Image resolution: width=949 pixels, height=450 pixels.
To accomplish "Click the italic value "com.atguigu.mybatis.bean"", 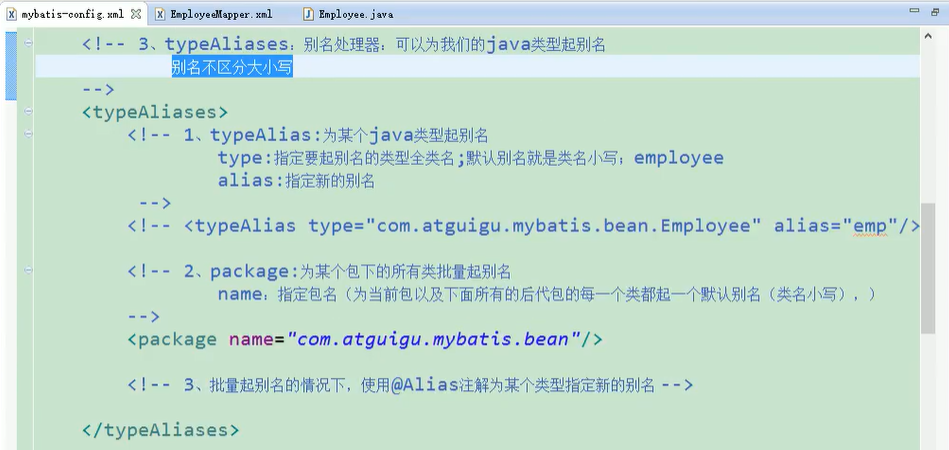I will pos(433,339).
